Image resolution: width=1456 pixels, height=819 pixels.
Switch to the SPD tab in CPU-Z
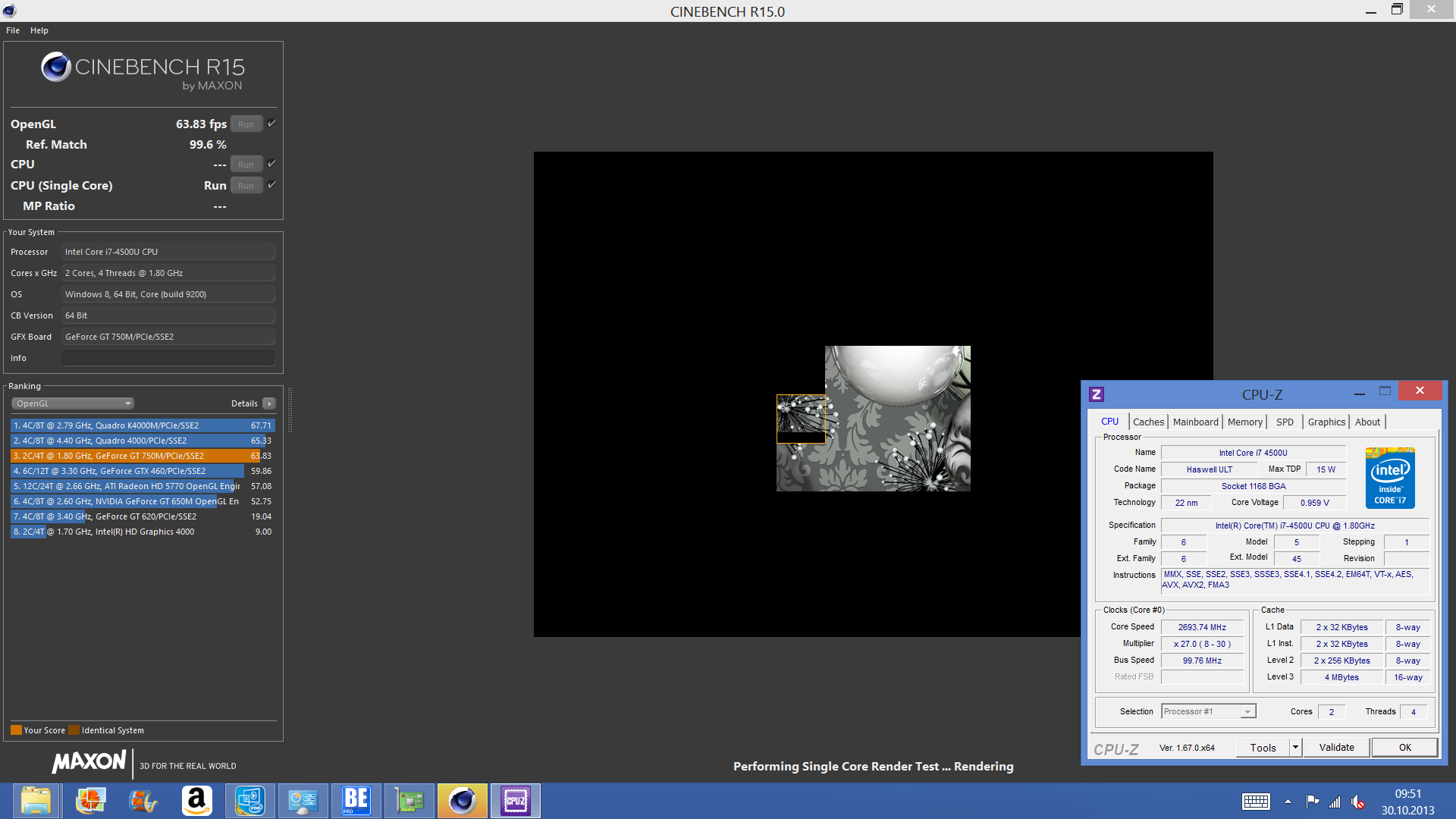pyautogui.click(x=1285, y=422)
